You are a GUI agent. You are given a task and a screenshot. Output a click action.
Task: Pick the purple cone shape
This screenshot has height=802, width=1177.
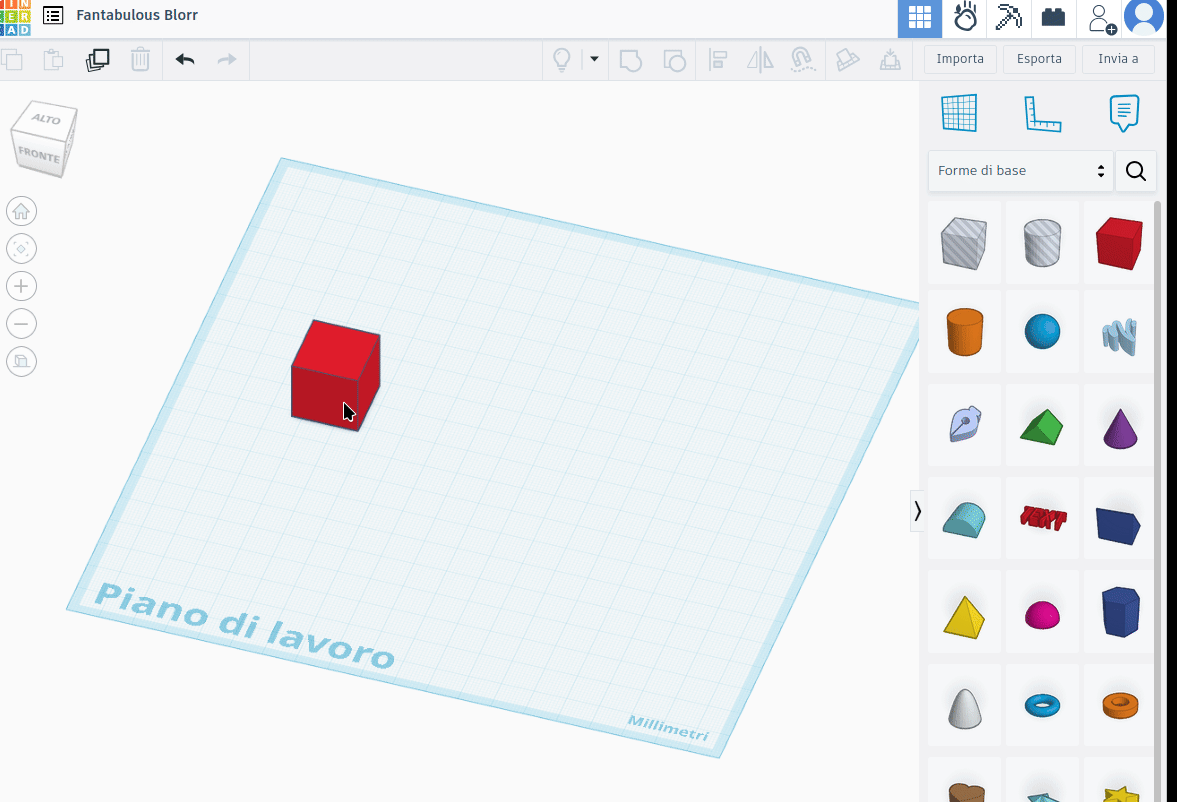coord(1119,428)
